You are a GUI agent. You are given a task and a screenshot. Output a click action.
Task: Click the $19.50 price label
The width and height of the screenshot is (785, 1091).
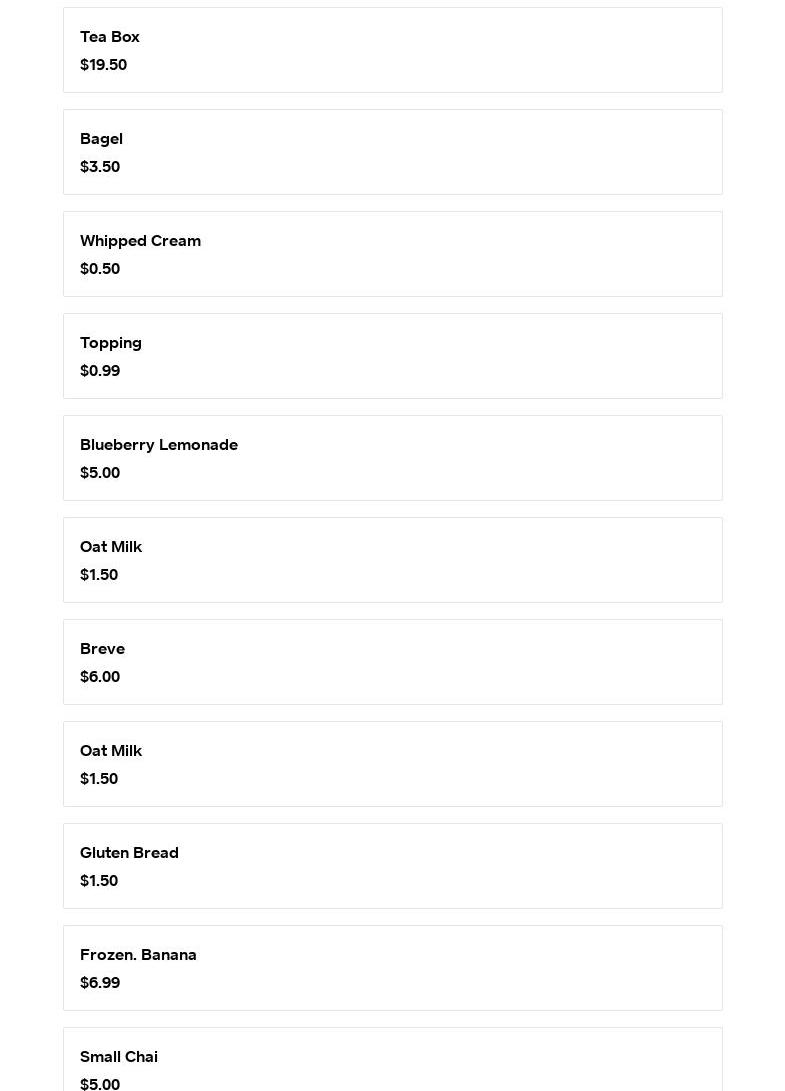coord(103,65)
